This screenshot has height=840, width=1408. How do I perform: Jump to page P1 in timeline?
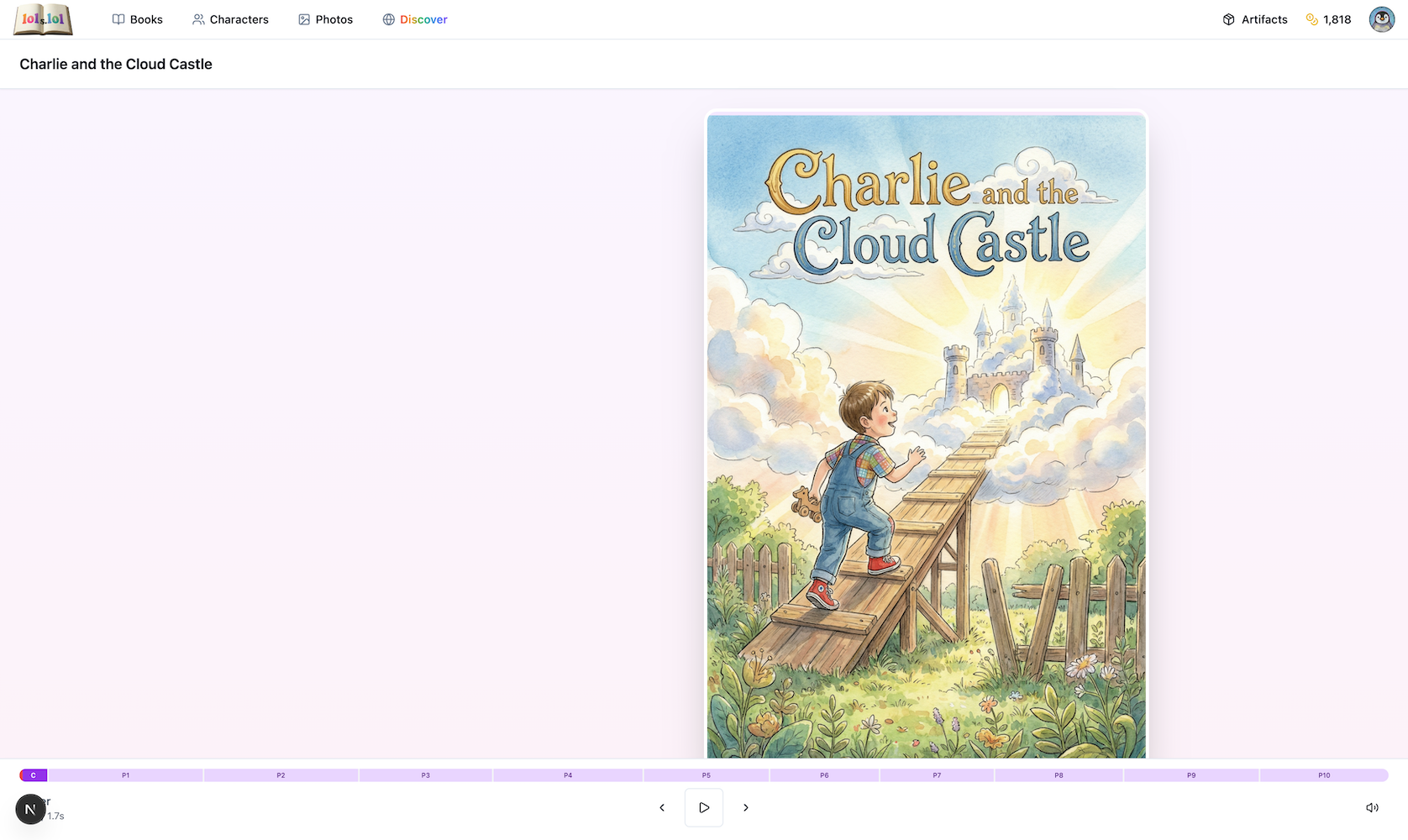pos(125,775)
